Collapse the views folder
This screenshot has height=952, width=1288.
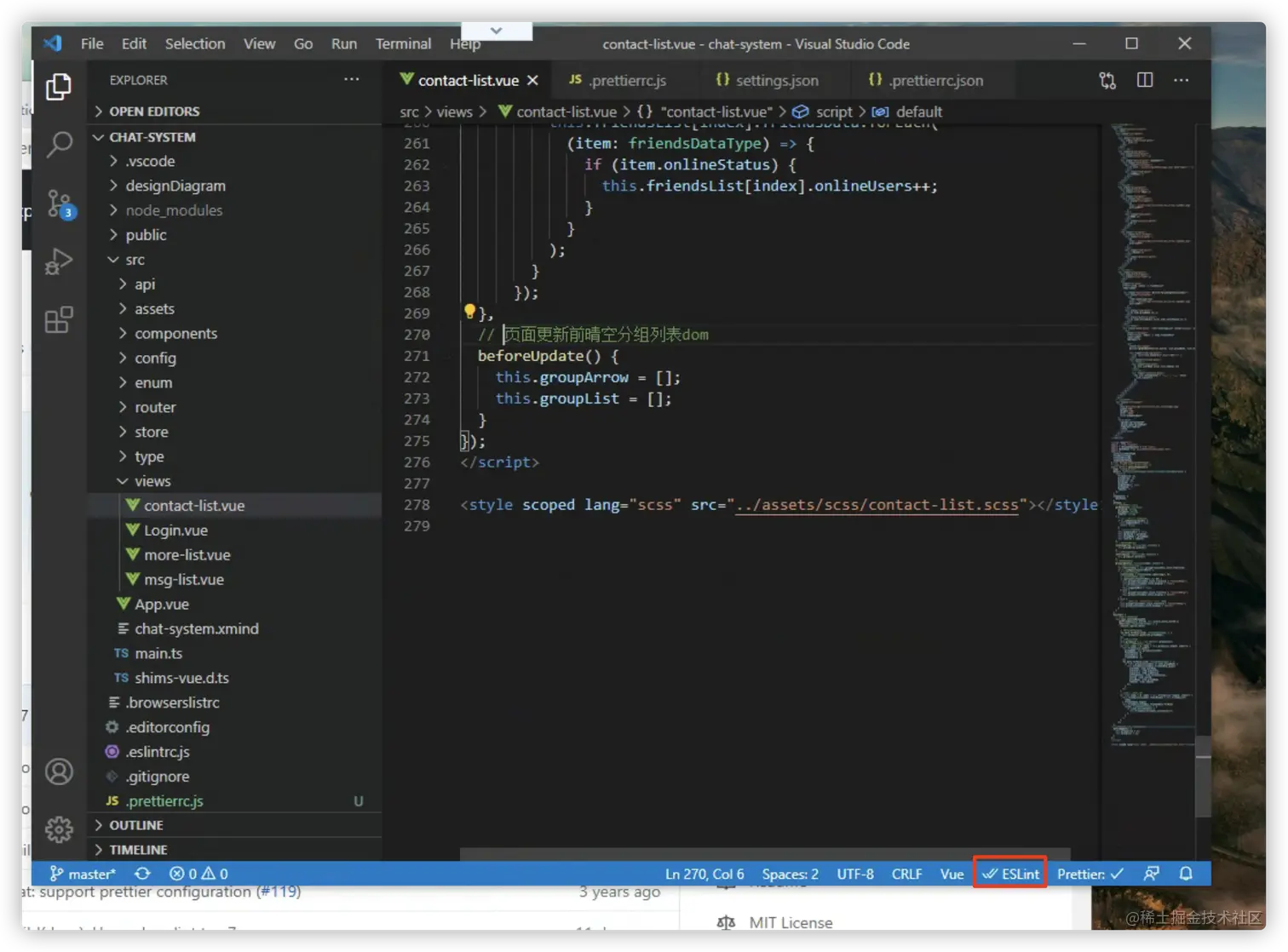coord(234,481)
